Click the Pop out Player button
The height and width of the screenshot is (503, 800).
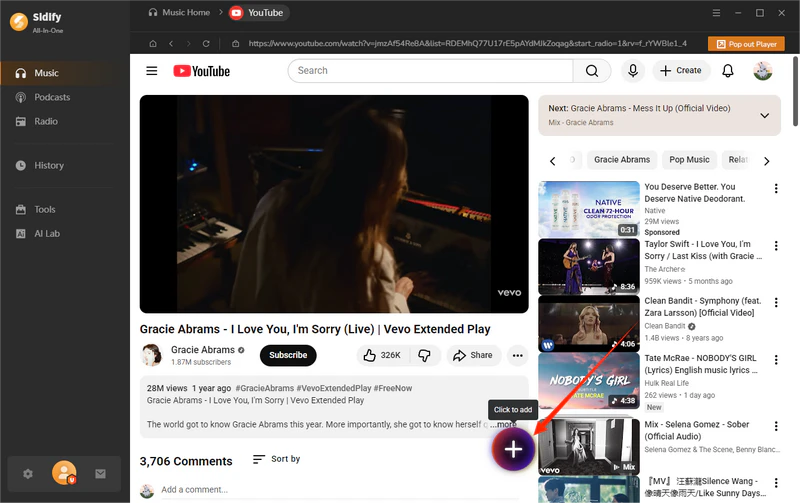tap(746, 44)
